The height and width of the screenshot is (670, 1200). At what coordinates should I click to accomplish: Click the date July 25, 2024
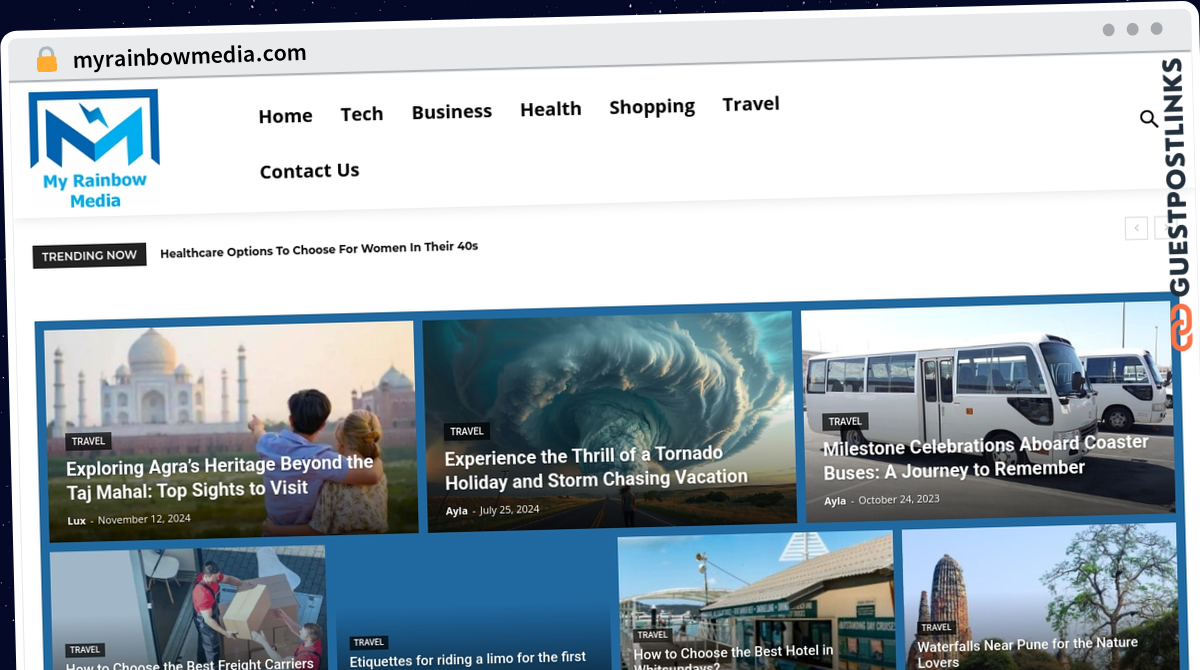509,510
